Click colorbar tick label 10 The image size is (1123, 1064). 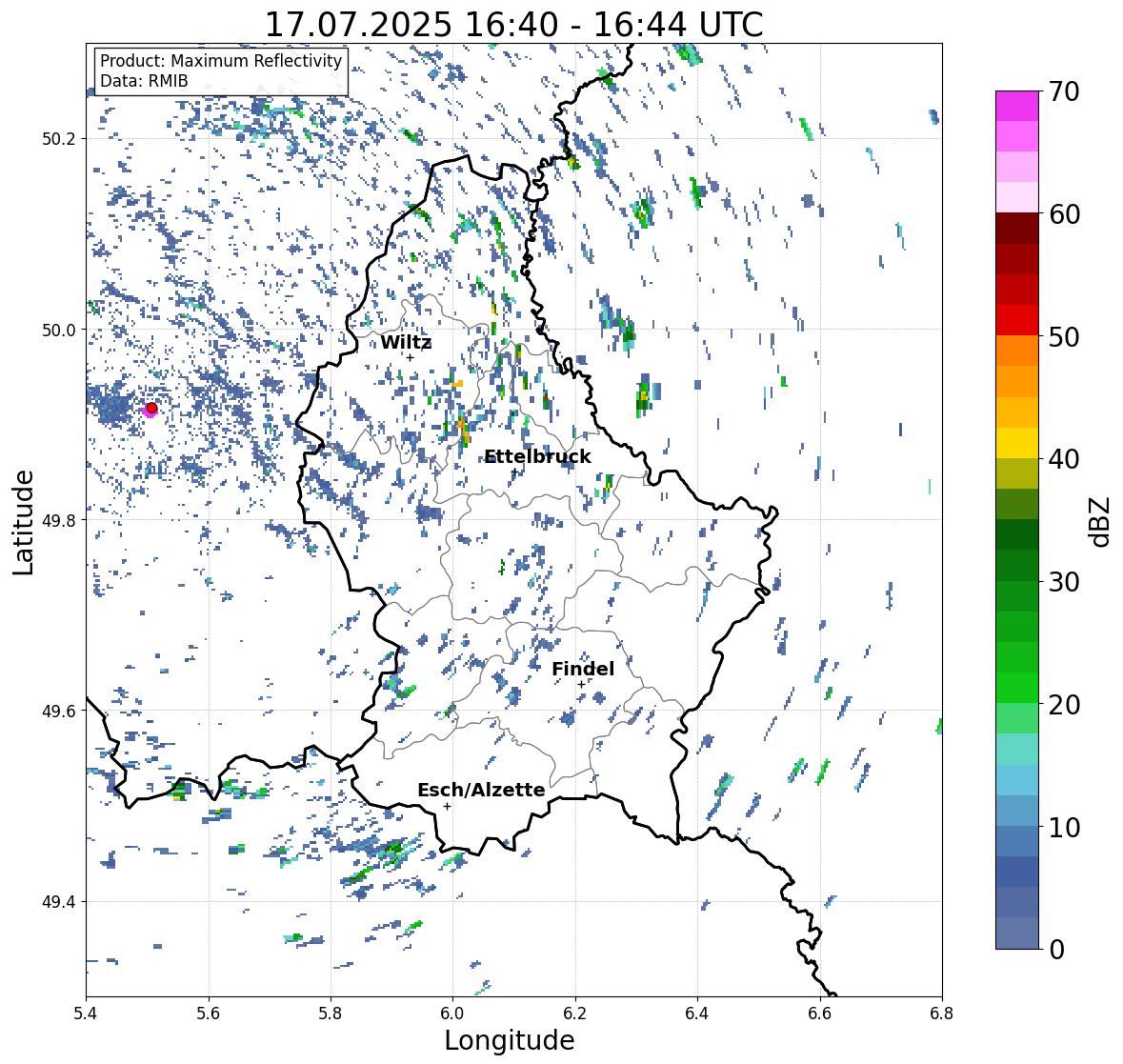click(x=1064, y=827)
